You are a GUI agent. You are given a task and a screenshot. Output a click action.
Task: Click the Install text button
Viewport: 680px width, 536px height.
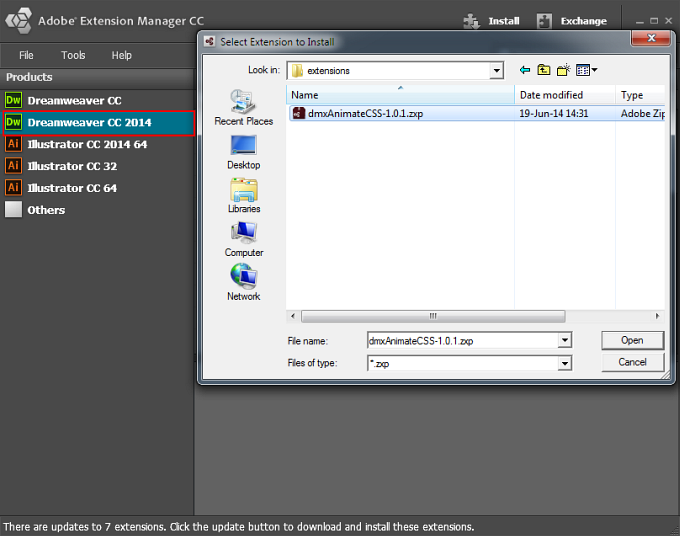(x=503, y=21)
